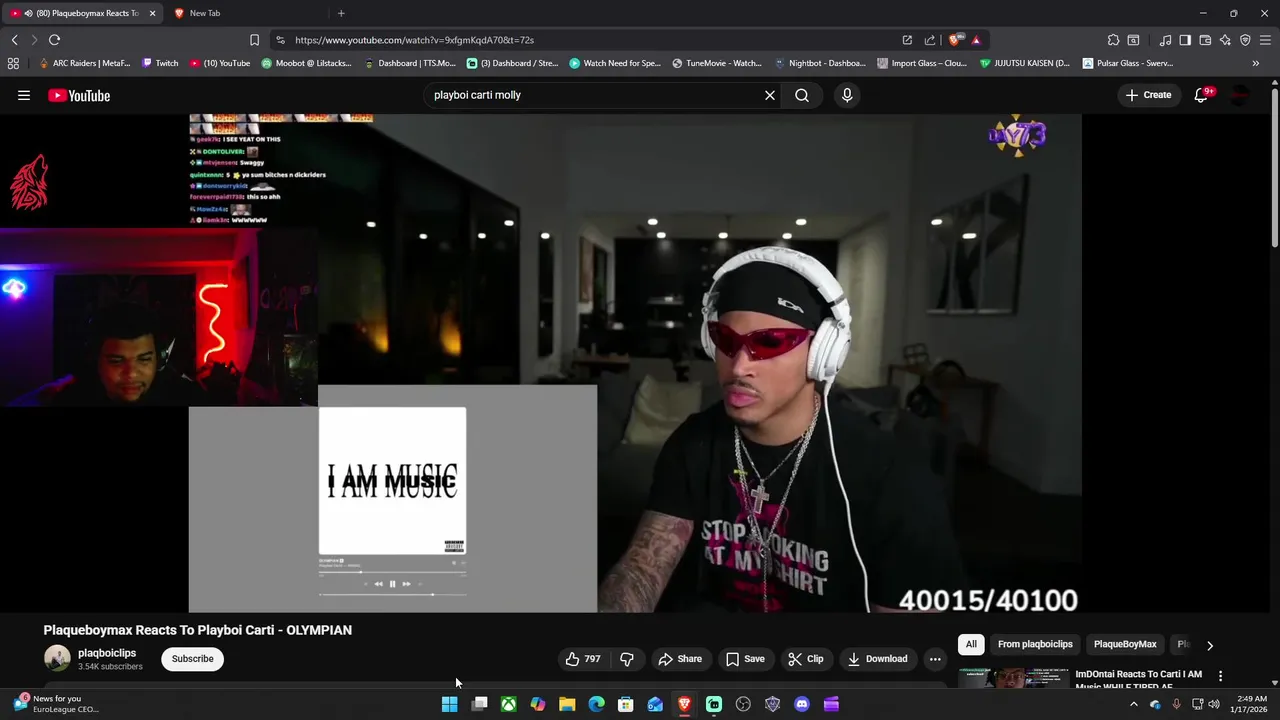Open Leo AI sparkle icon
The image size is (1280, 720).
point(1225,40)
